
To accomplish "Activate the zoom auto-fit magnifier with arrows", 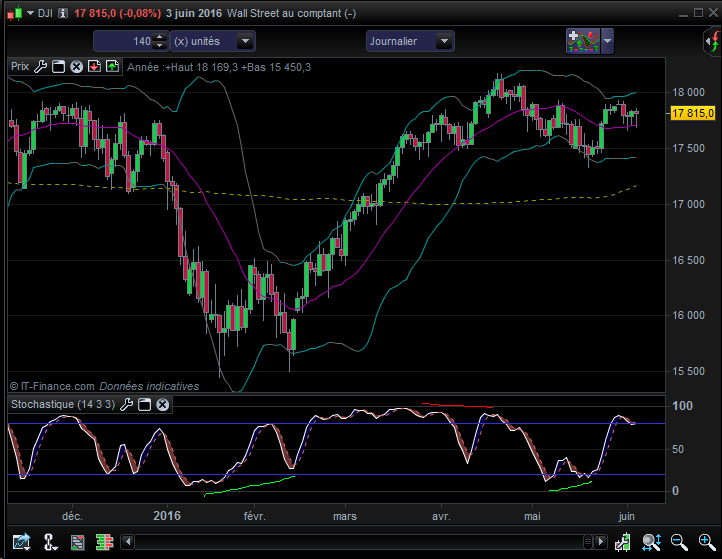I will tap(652, 542).
